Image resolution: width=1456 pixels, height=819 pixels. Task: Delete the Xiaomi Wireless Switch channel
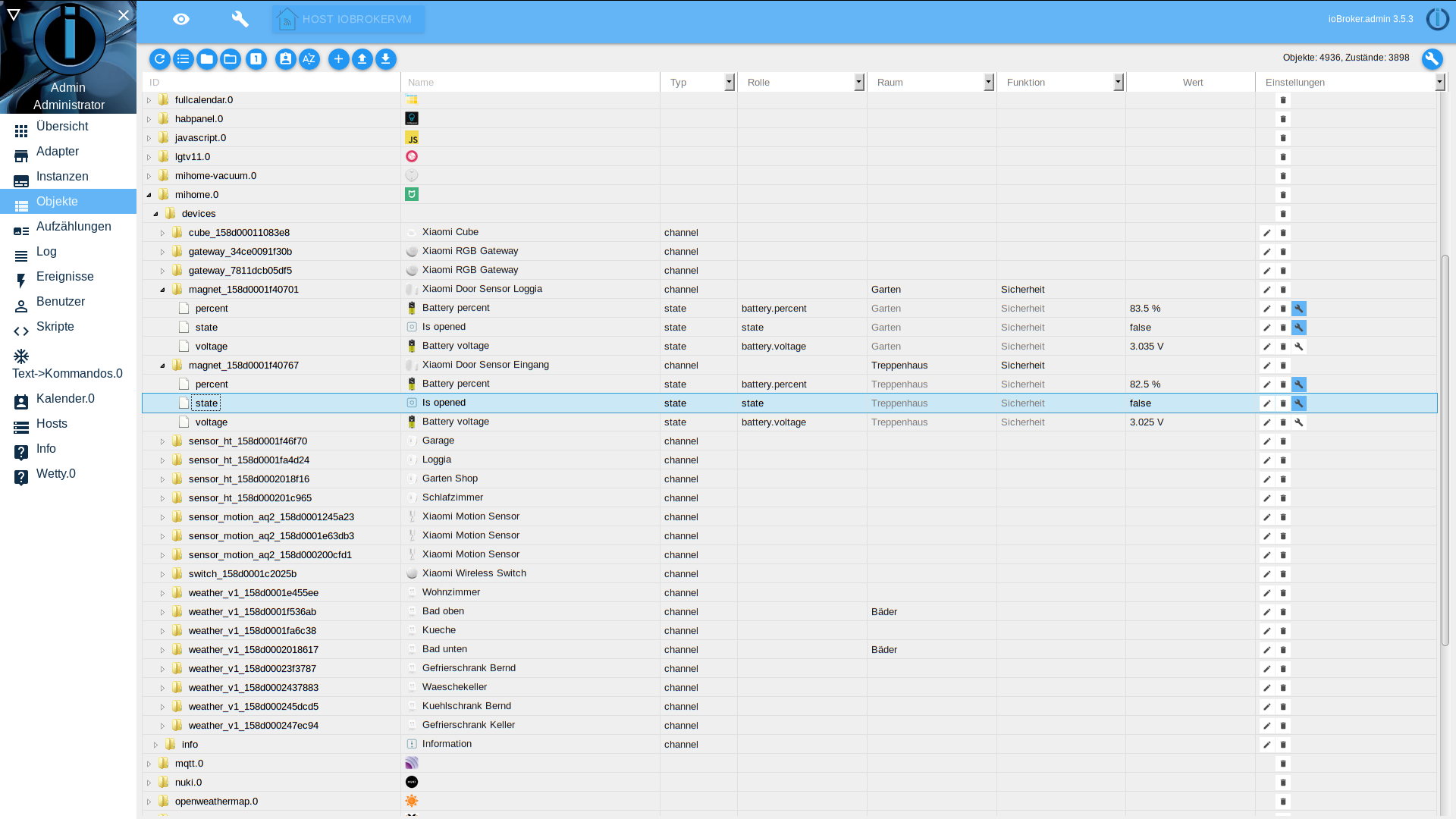[x=1283, y=574]
